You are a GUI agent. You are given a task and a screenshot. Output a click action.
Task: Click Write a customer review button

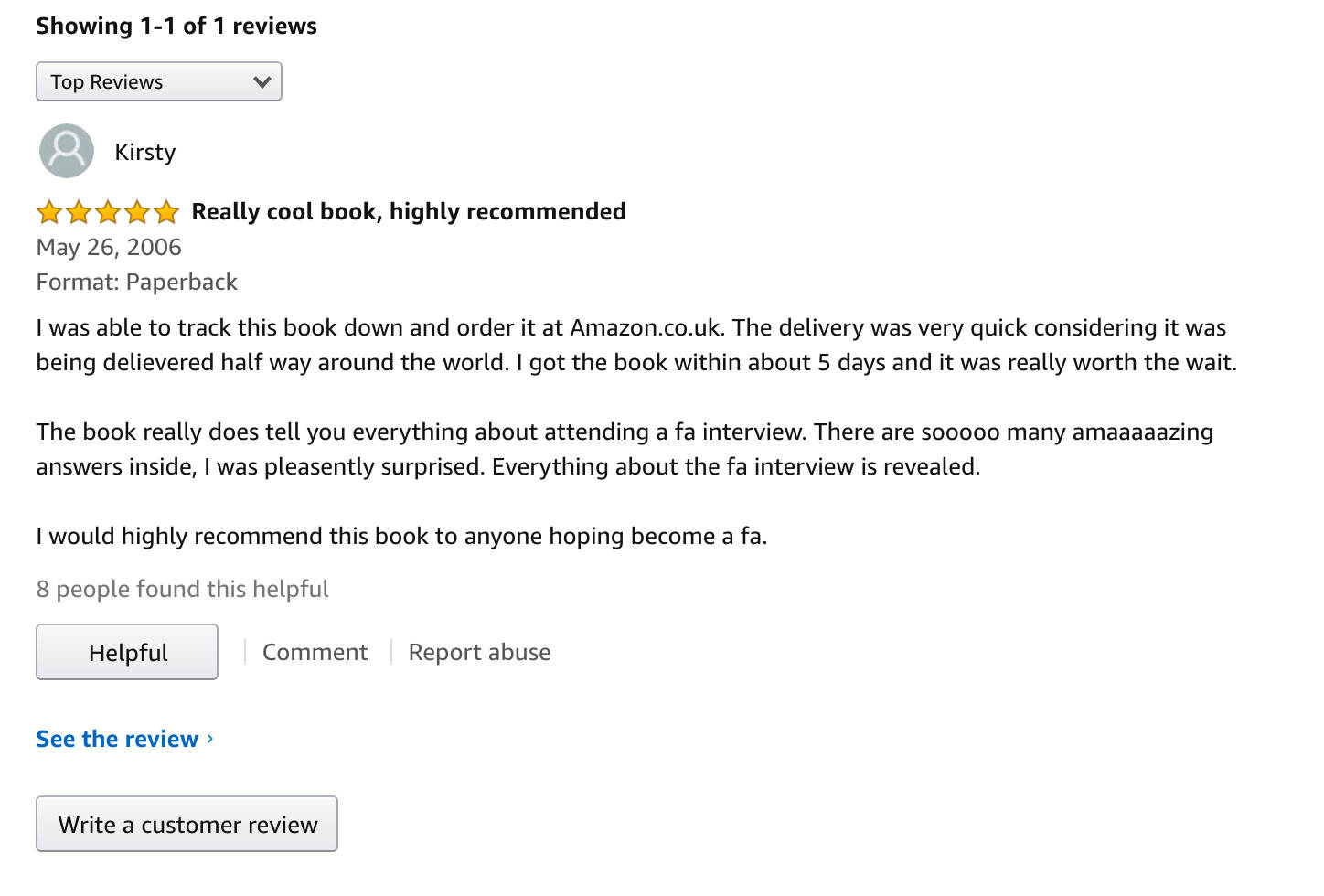[x=187, y=824]
